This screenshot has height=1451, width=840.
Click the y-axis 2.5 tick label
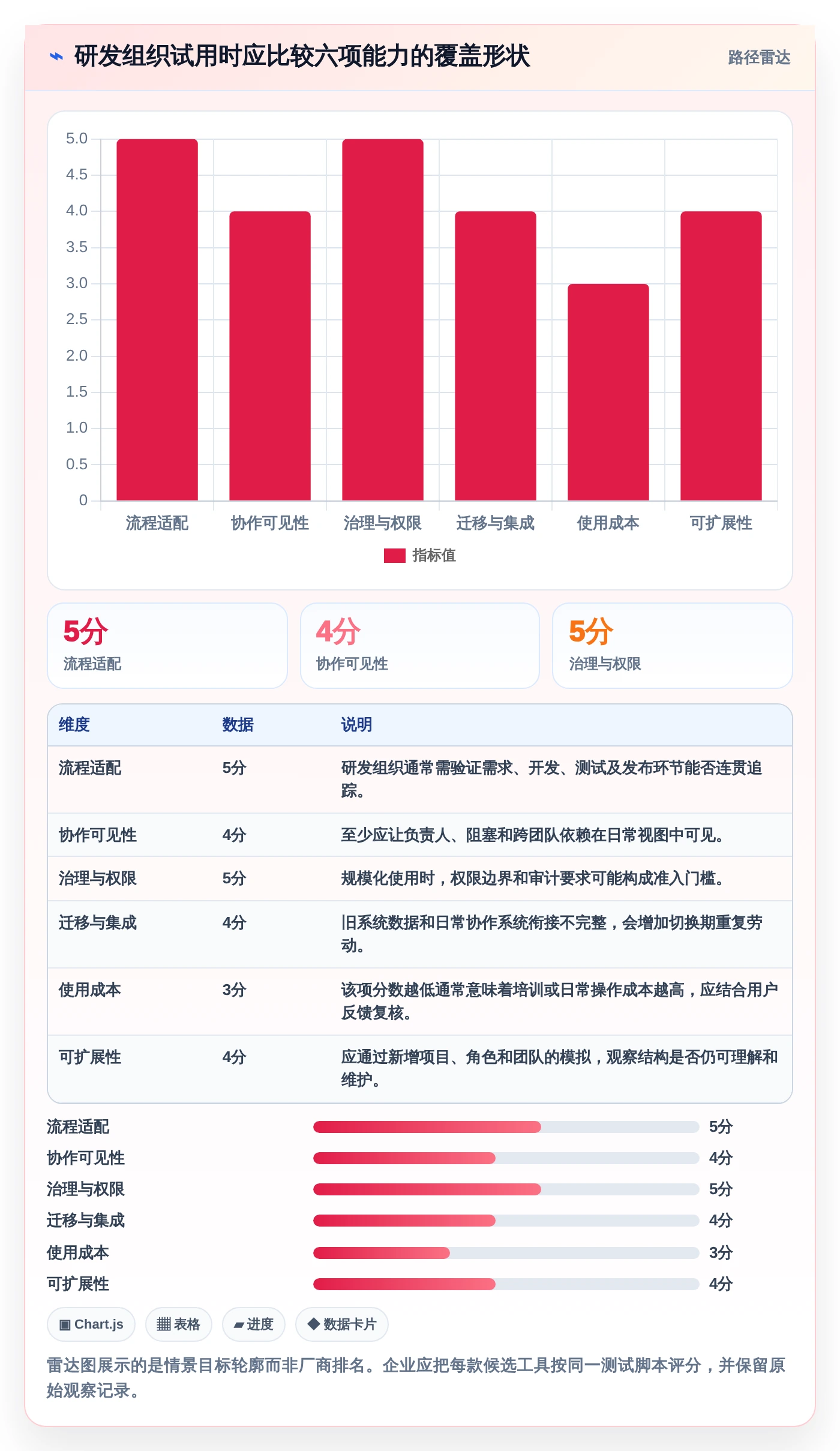(77, 319)
